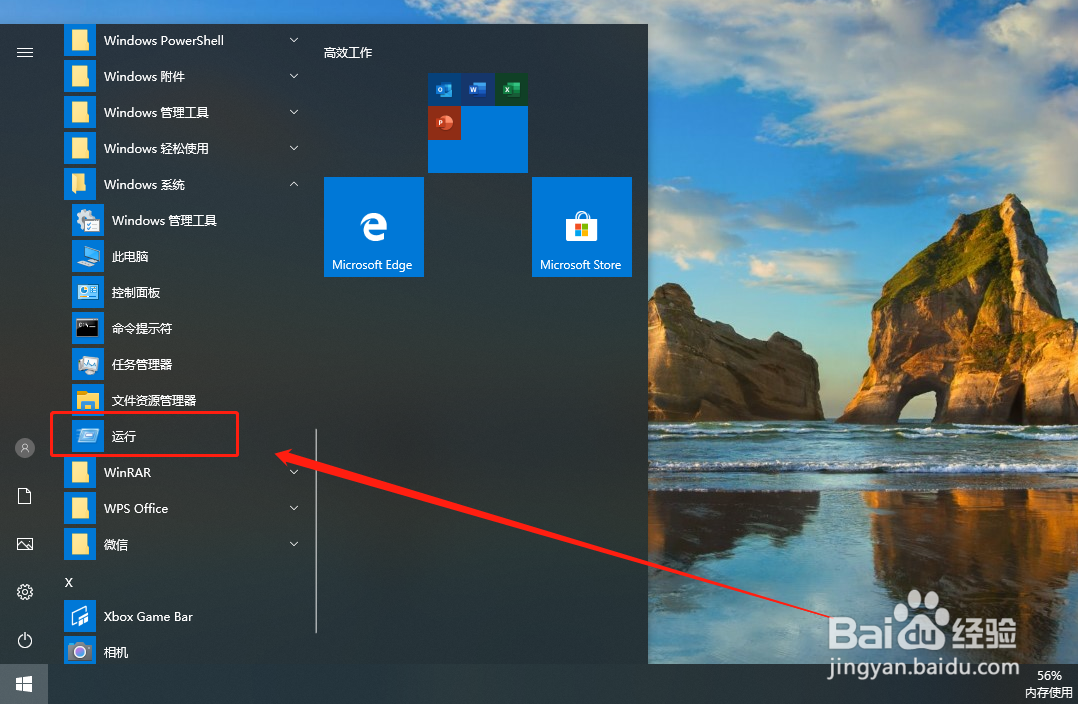The width and height of the screenshot is (1078, 704).
Task: Click the 命令提示符 icon
Action: pyautogui.click(x=88, y=328)
